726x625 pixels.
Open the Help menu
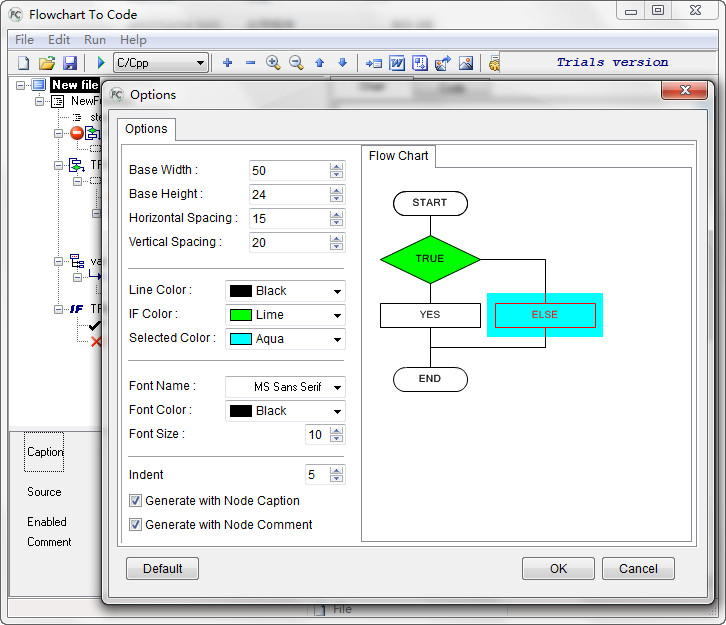click(133, 40)
